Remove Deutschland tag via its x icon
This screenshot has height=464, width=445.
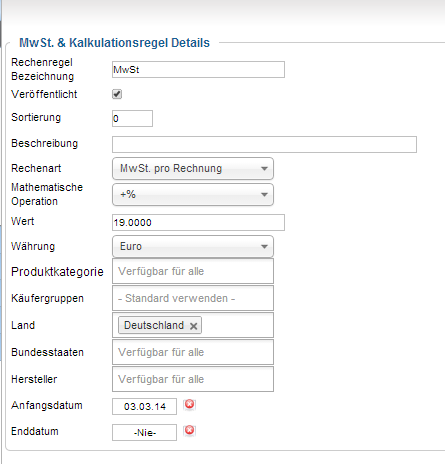(x=194, y=326)
